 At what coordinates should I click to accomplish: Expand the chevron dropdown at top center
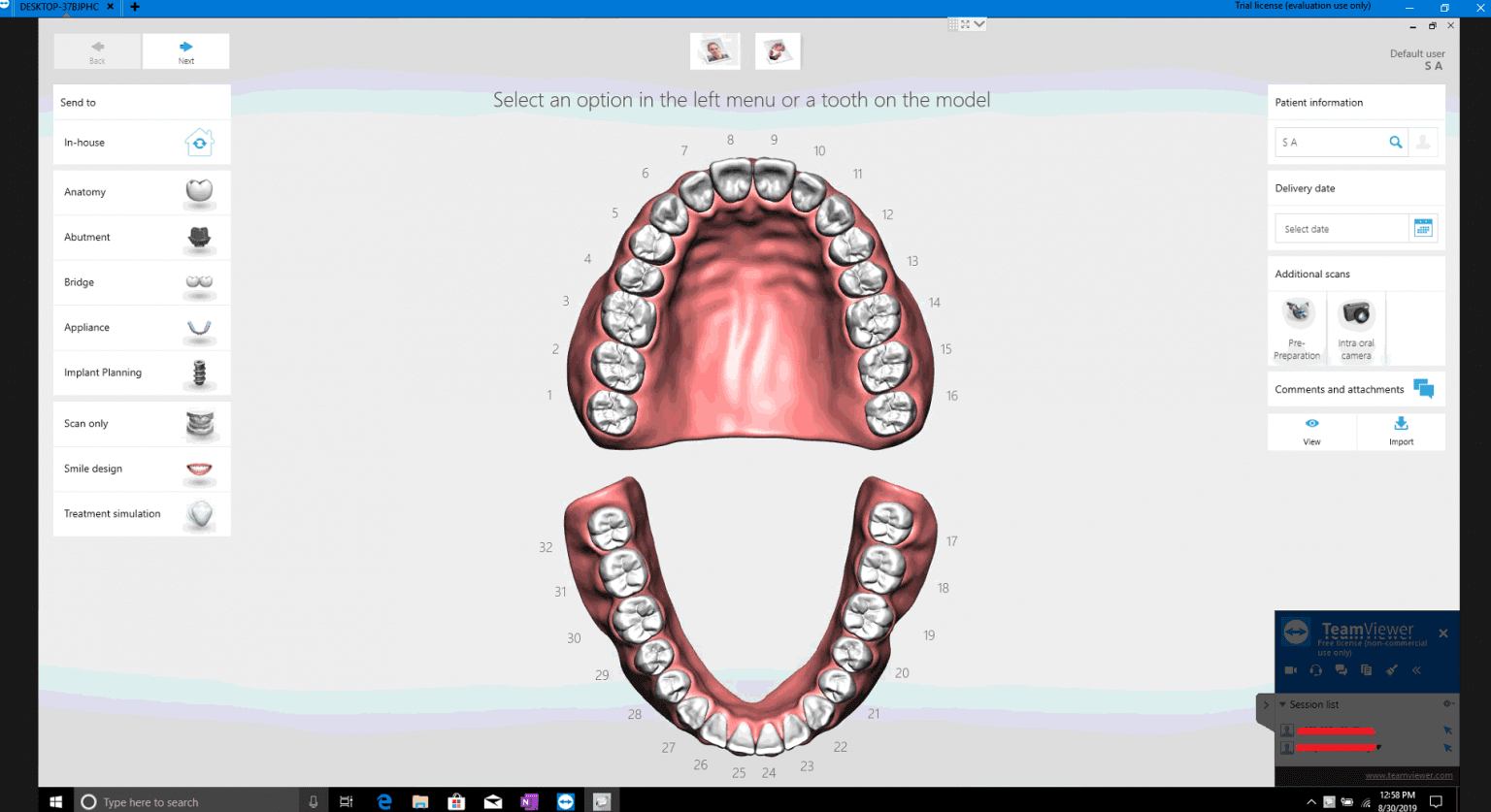tap(979, 23)
